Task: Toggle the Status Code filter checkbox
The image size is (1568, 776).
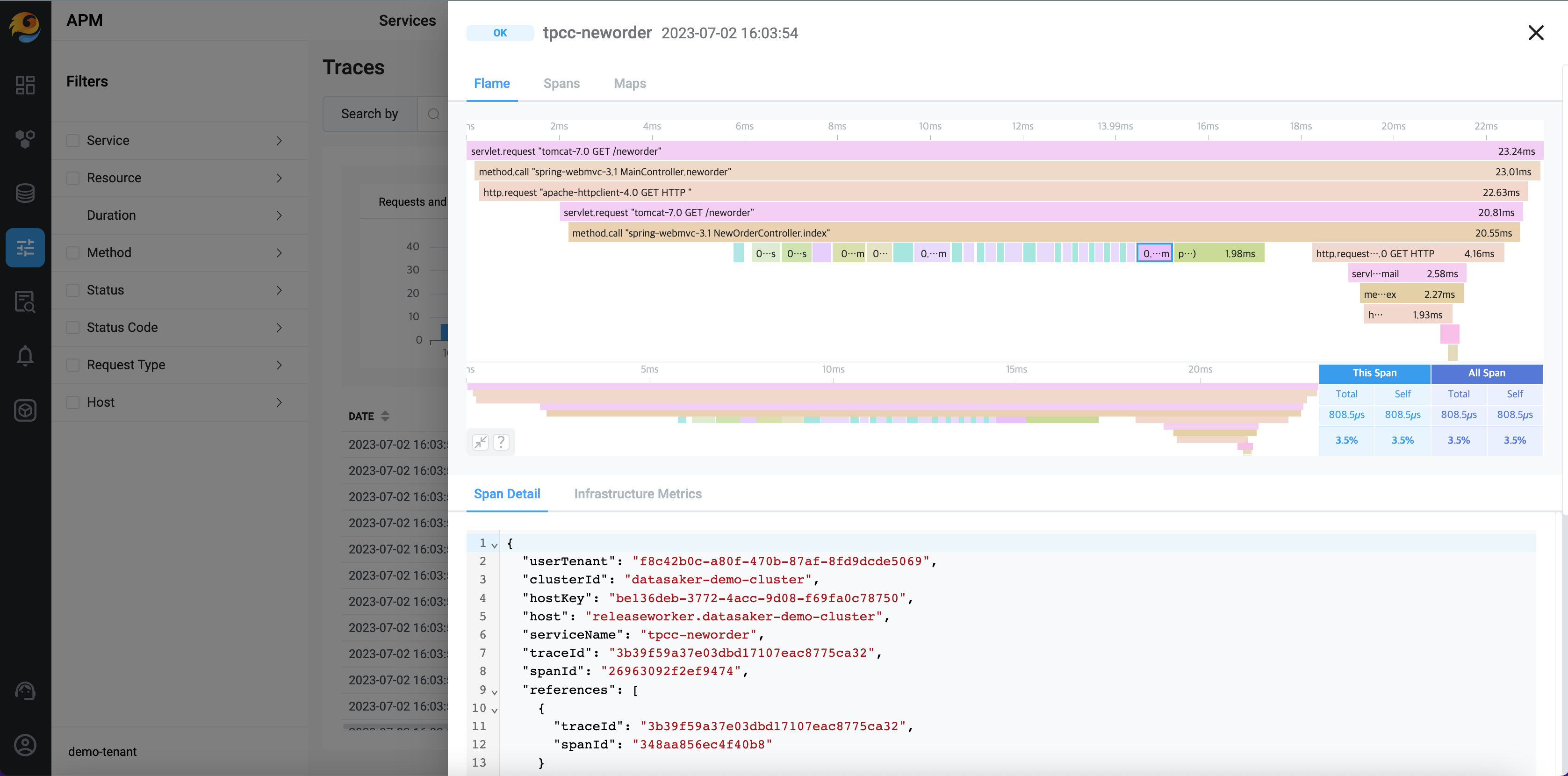Action: (x=73, y=327)
